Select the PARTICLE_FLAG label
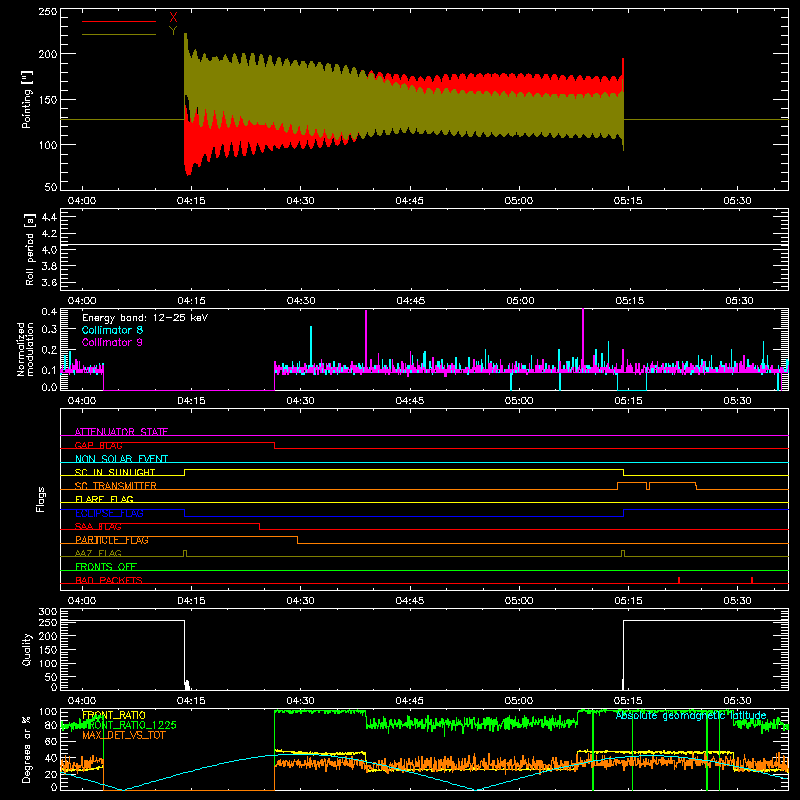The image size is (800, 800). pyautogui.click(x=112, y=540)
